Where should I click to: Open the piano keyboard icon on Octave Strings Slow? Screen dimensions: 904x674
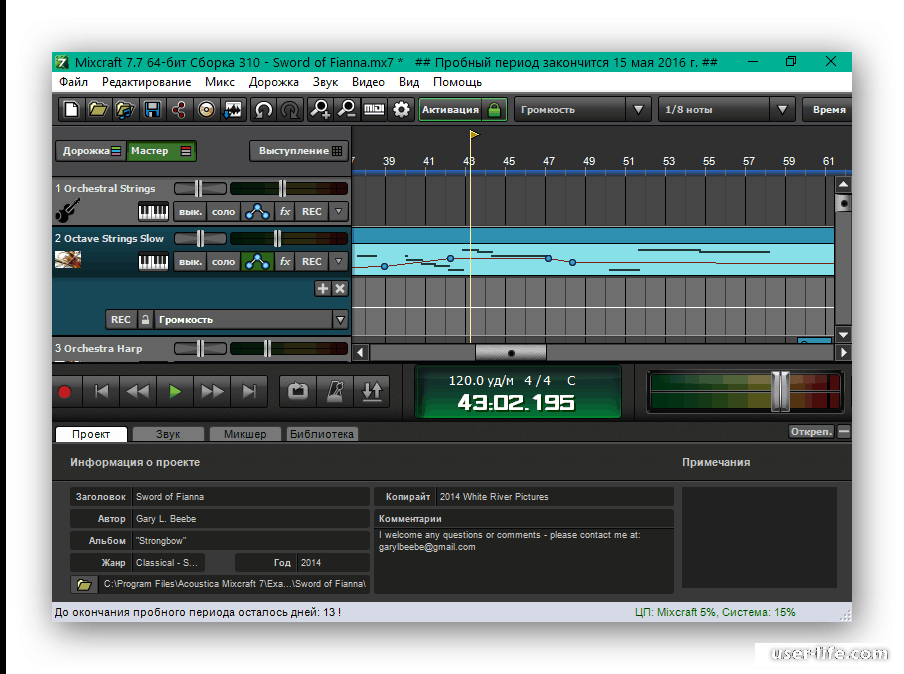click(x=153, y=262)
